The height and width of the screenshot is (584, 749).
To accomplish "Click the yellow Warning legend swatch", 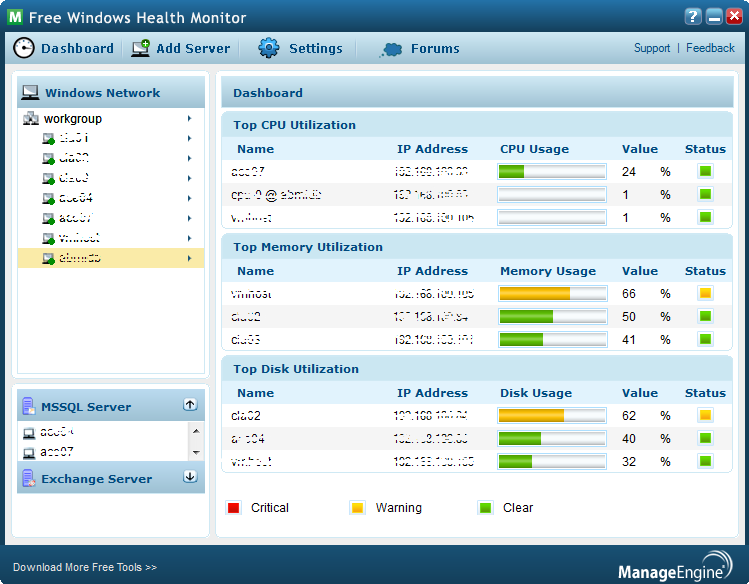I will tap(357, 508).
